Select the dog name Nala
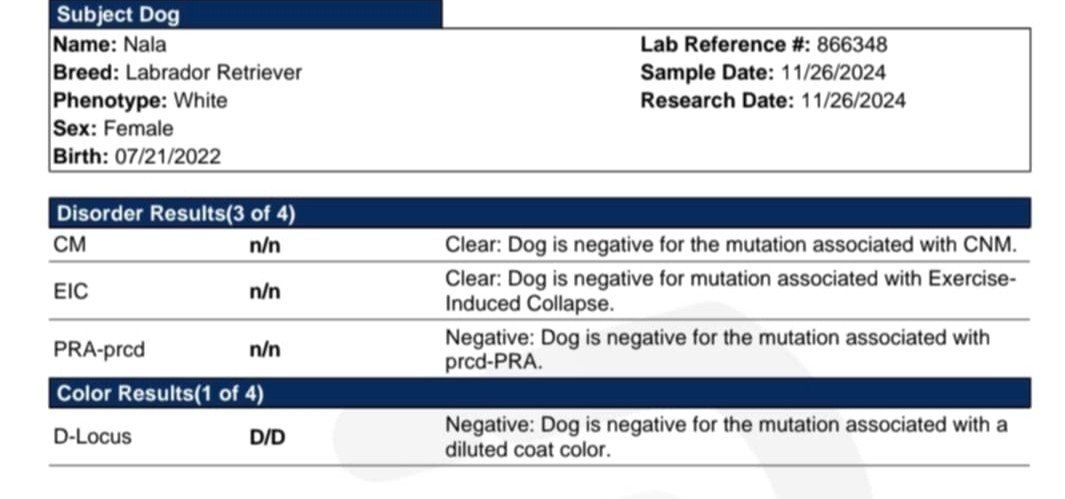The width and height of the screenshot is (1065, 499). [x=145, y=45]
